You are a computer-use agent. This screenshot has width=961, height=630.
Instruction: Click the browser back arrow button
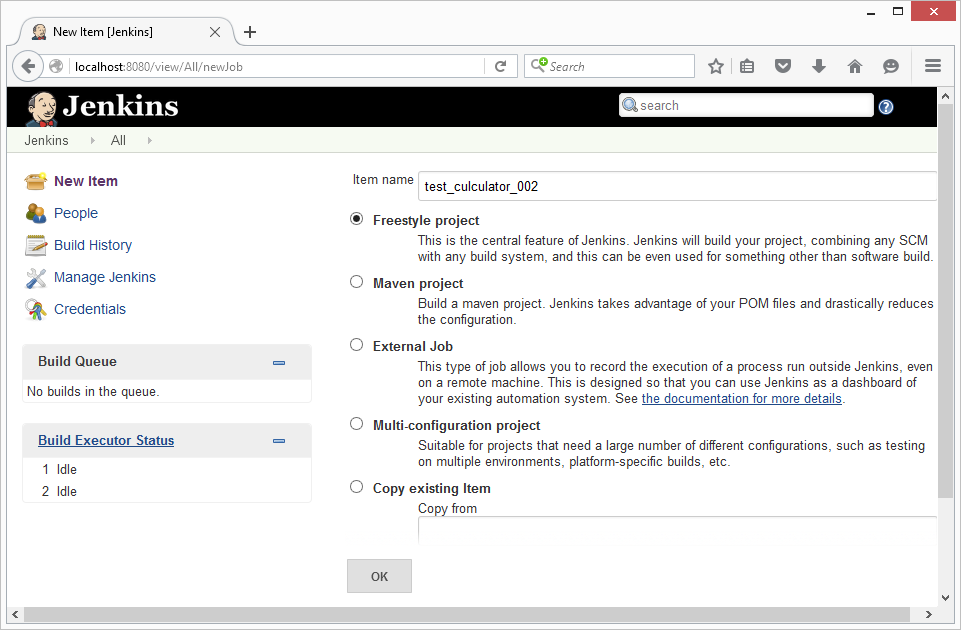pyautogui.click(x=28, y=66)
